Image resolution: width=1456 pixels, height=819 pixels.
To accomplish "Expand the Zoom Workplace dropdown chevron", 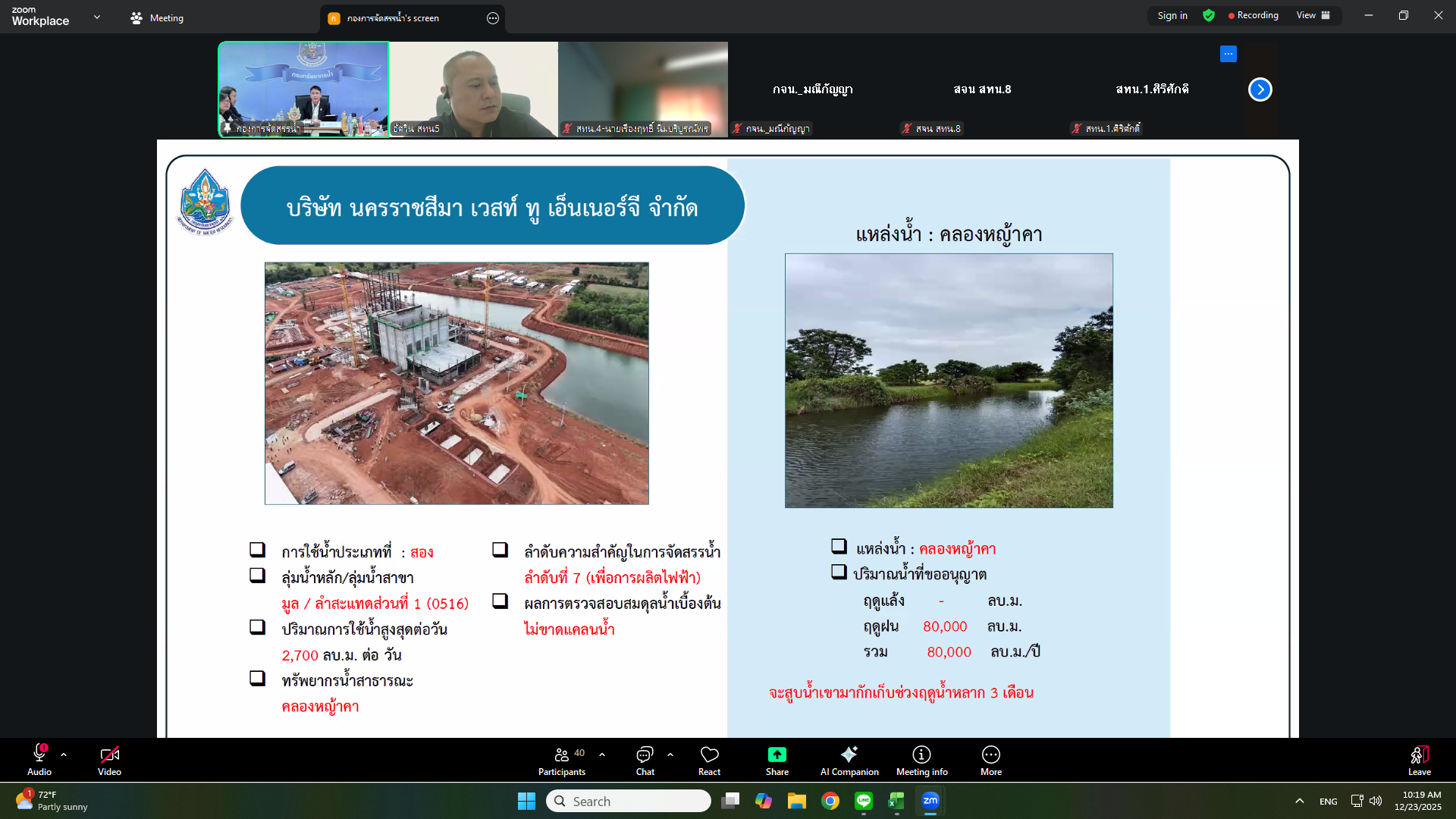I will tap(97, 17).
